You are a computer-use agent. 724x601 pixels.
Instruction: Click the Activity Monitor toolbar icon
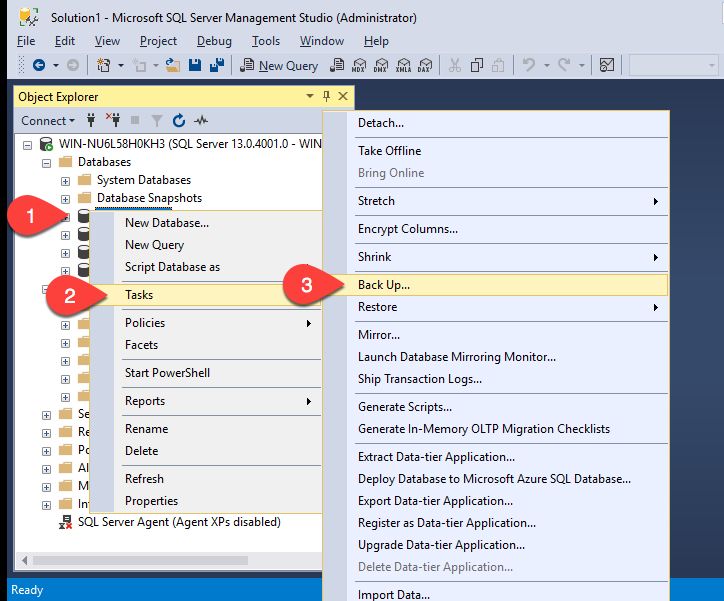coord(606,65)
